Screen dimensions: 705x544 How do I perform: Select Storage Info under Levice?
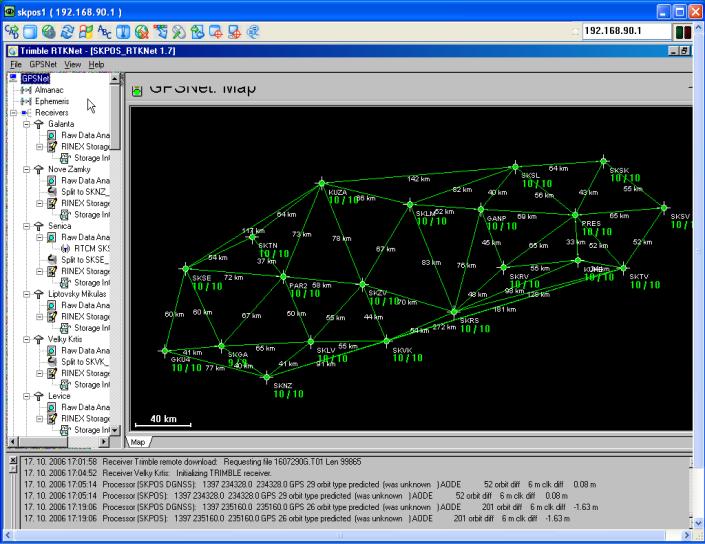coord(92,430)
